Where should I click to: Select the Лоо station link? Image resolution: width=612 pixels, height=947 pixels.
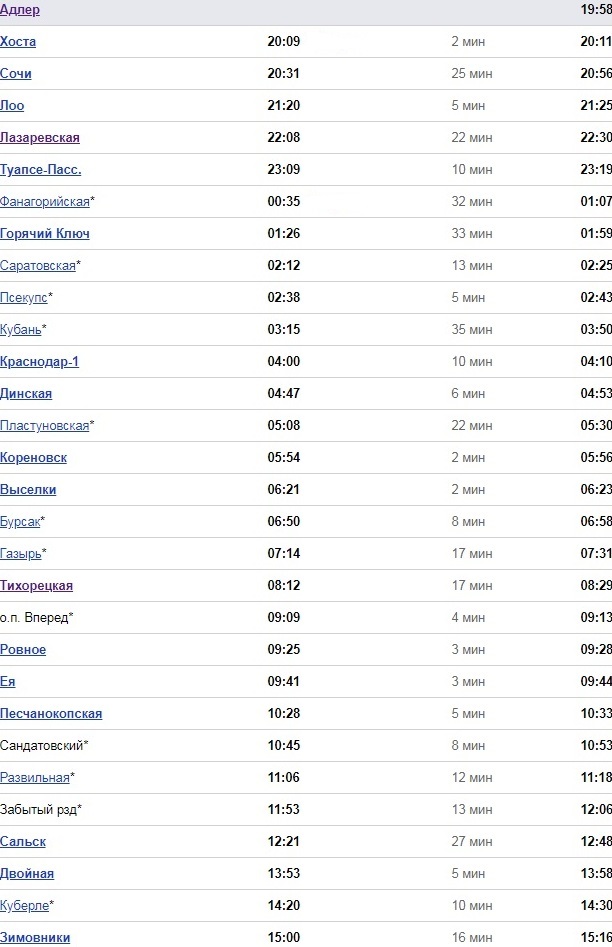tap(12, 106)
